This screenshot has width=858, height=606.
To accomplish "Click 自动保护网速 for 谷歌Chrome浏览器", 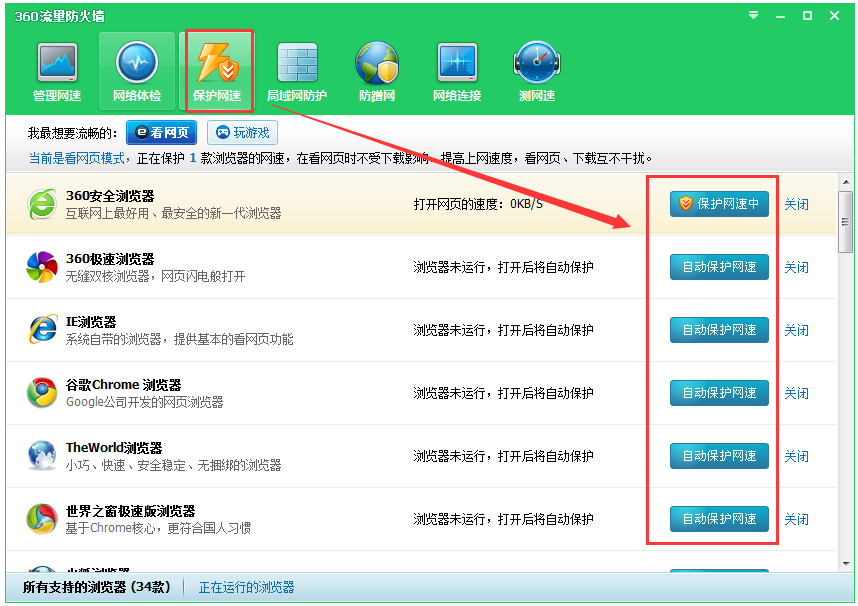I will tap(719, 393).
